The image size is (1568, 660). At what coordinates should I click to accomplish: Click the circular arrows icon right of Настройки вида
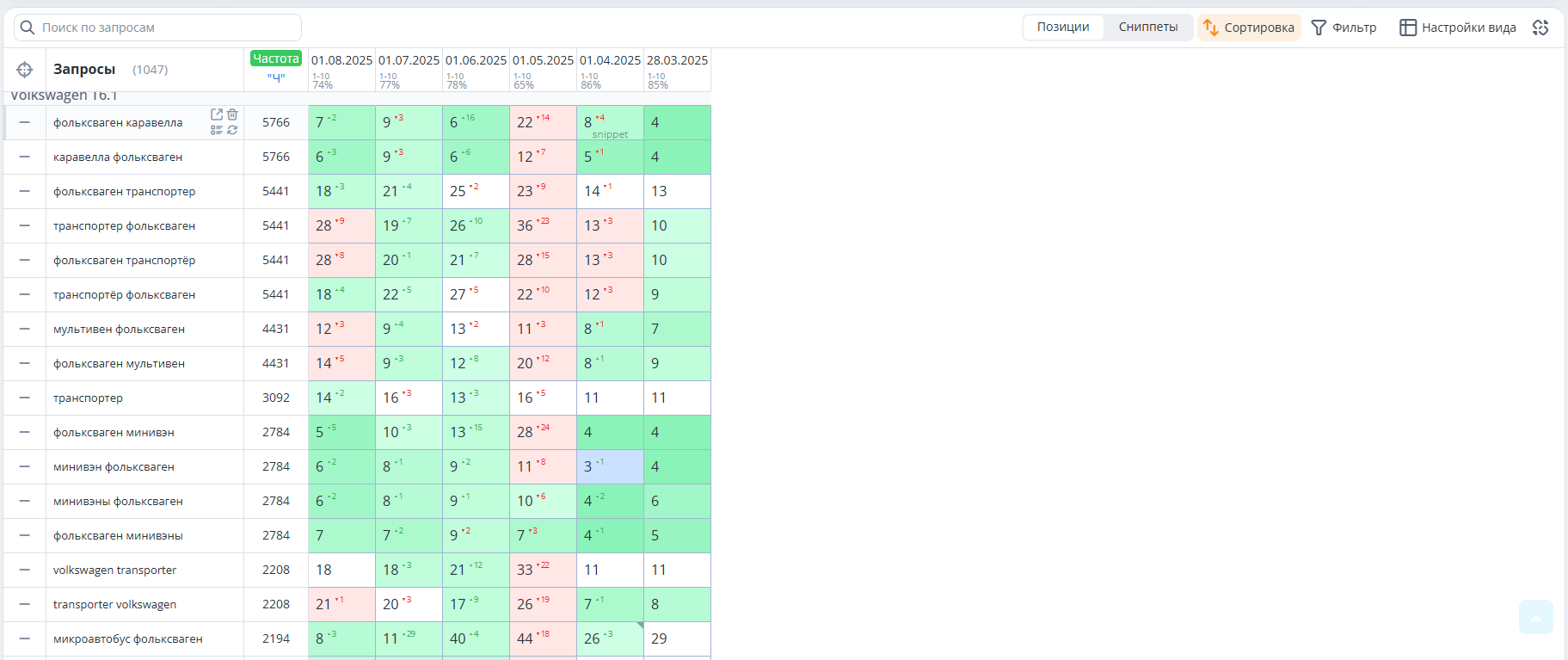(1540, 28)
